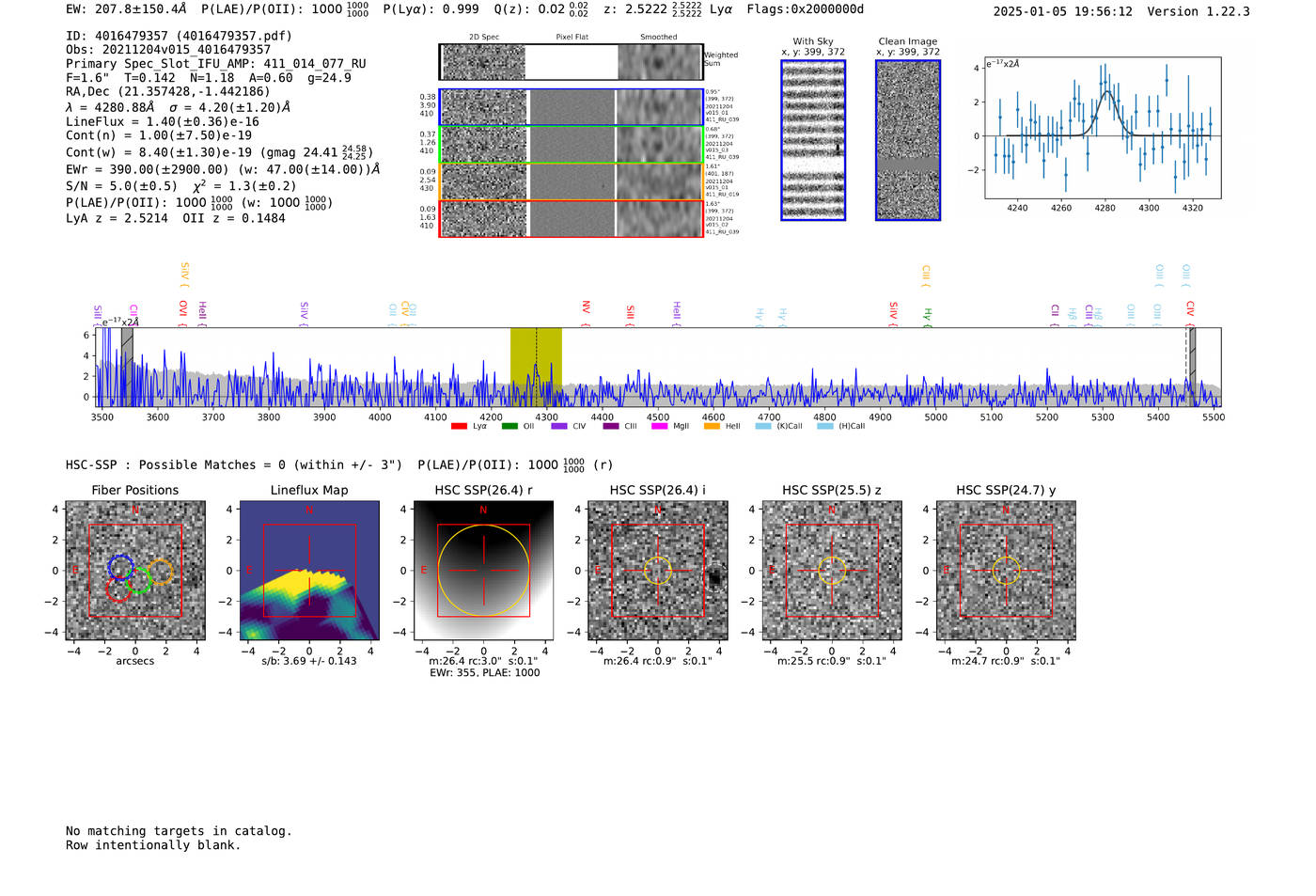This screenshot has width=1316, height=896.
Task: Click the Pixel Flat column header
Action: [572, 38]
